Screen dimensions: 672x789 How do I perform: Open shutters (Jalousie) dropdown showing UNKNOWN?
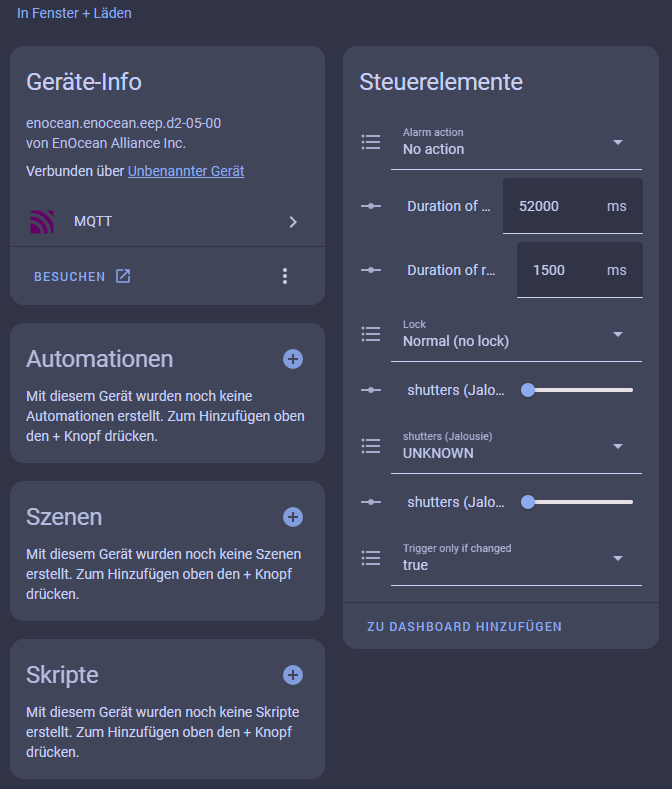pyautogui.click(x=516, y=446)
